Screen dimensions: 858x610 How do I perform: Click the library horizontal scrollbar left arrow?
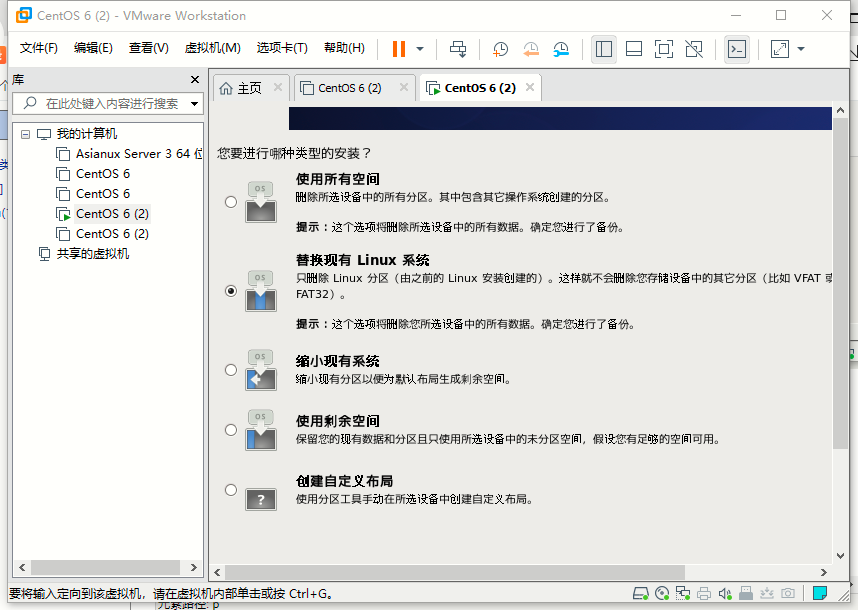point(22,567)
